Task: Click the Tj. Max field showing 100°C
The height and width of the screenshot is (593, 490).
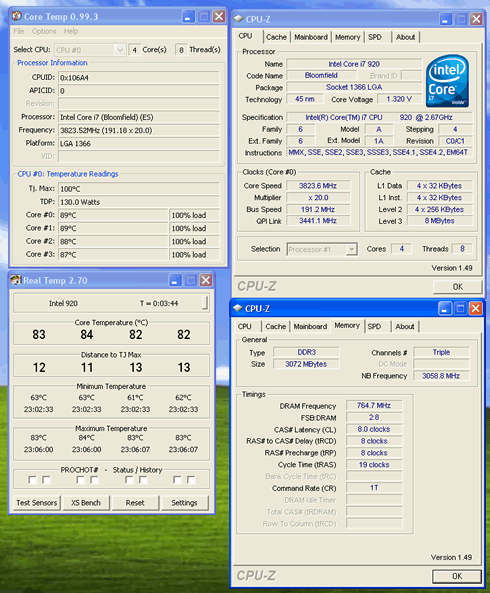Action: (139, 189)
